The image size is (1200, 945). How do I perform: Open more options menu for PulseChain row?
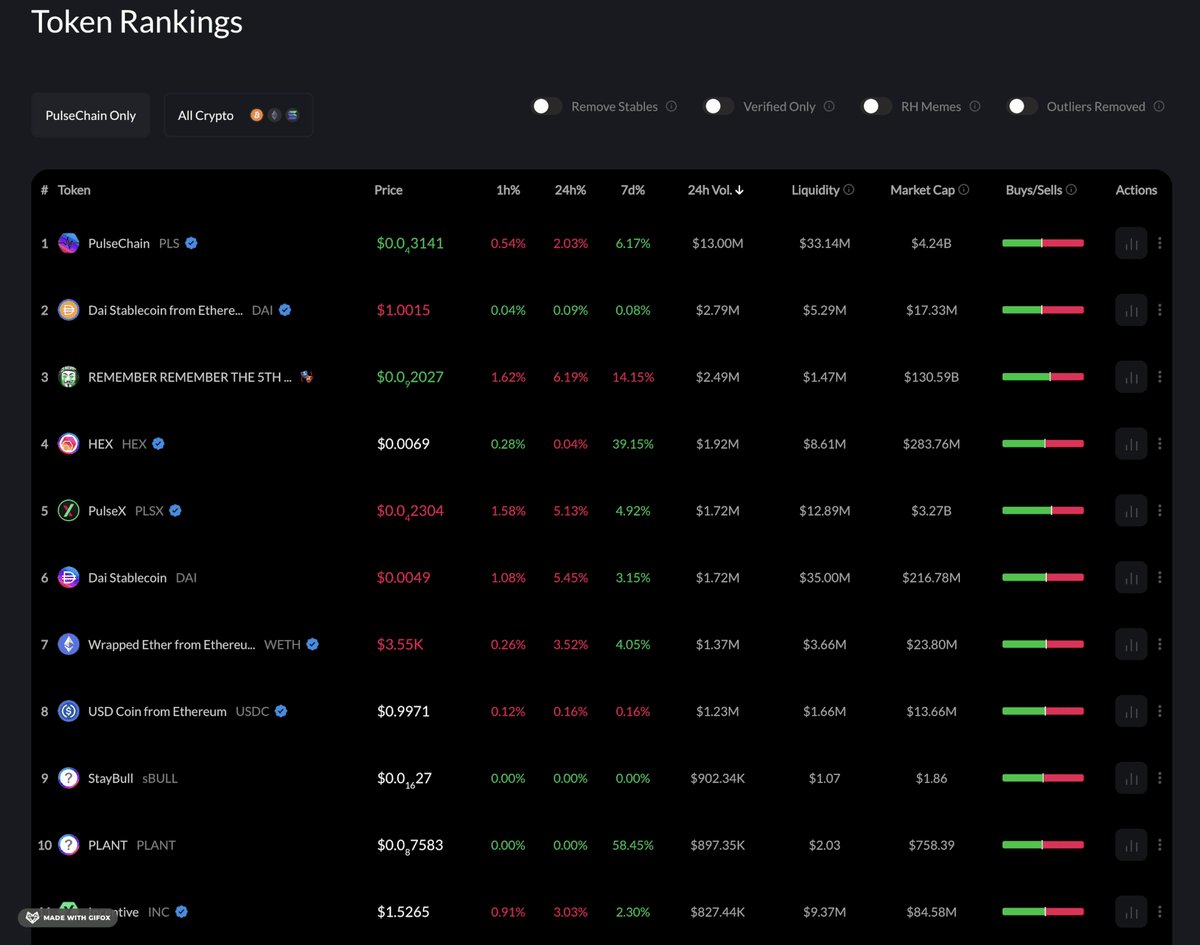(x=1160, y=243)
